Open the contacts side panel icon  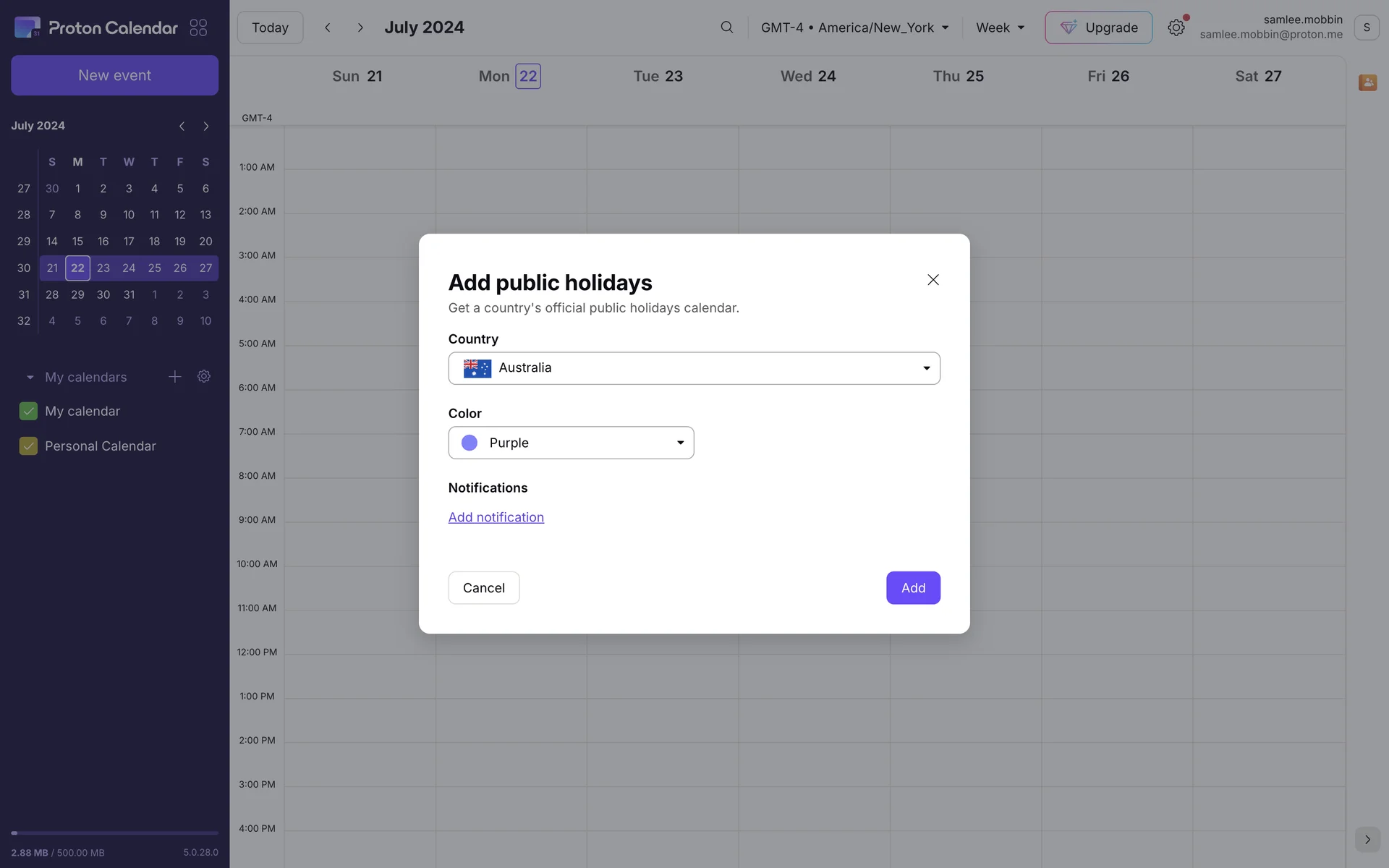click(1367, 82)
